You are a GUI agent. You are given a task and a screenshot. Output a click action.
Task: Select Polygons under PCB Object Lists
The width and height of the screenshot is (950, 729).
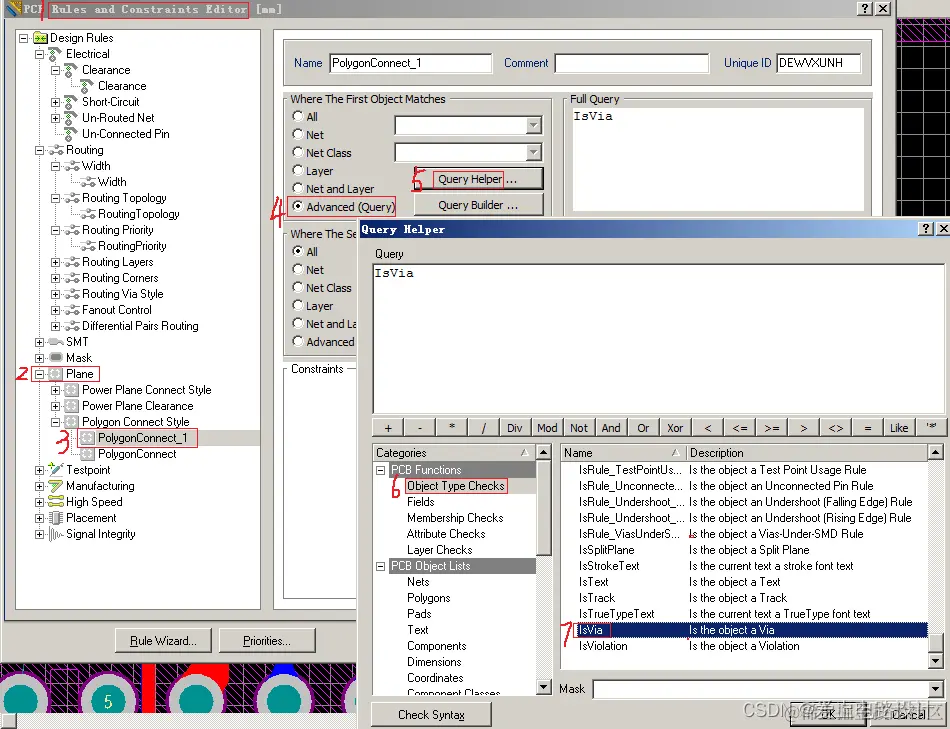tap(428, 598)
